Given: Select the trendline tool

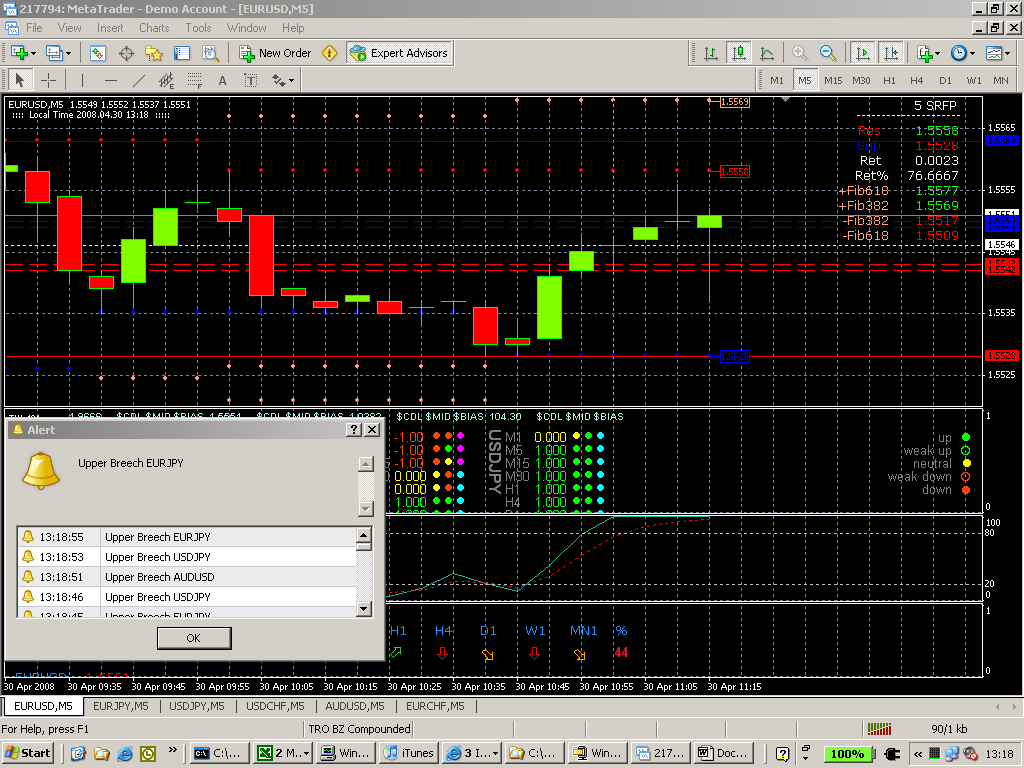Looking at the screenshot, I should point(138,80).
